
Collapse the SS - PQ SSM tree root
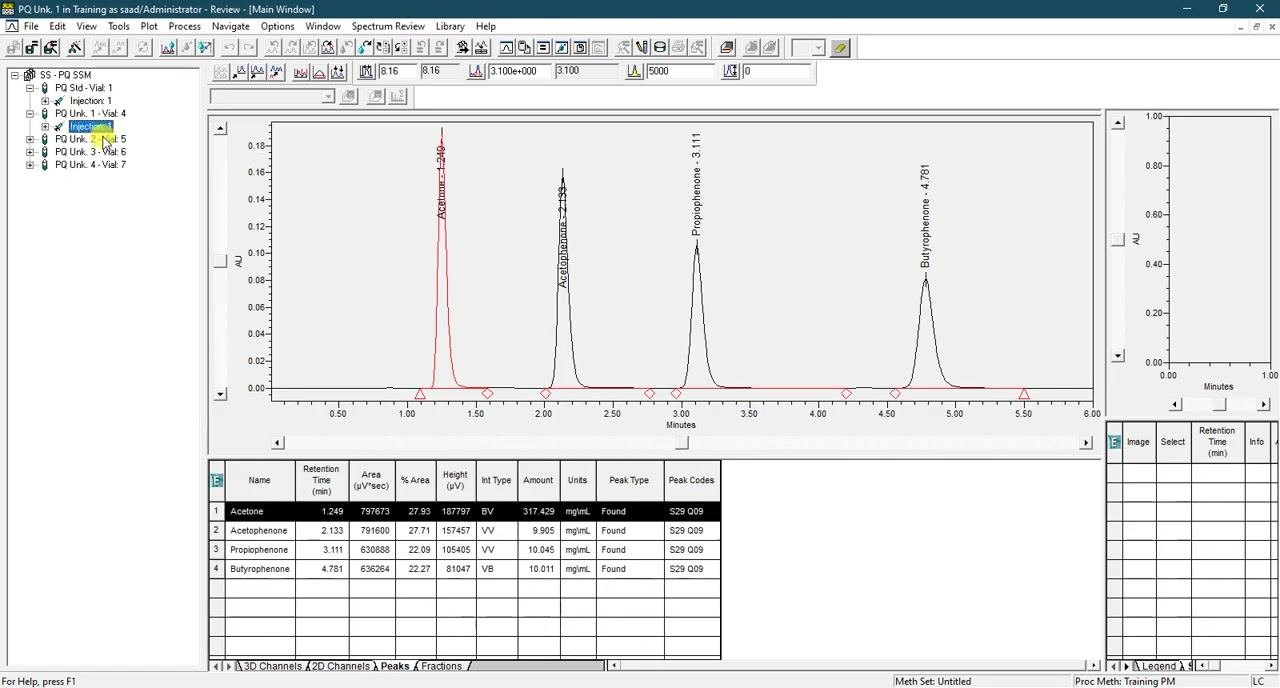15,75
